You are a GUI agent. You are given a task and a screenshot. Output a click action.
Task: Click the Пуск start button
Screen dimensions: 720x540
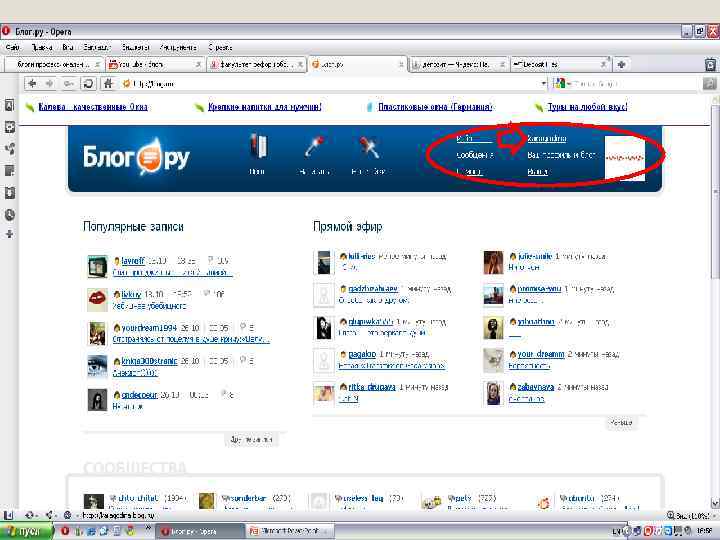click(x=26, y=531)
